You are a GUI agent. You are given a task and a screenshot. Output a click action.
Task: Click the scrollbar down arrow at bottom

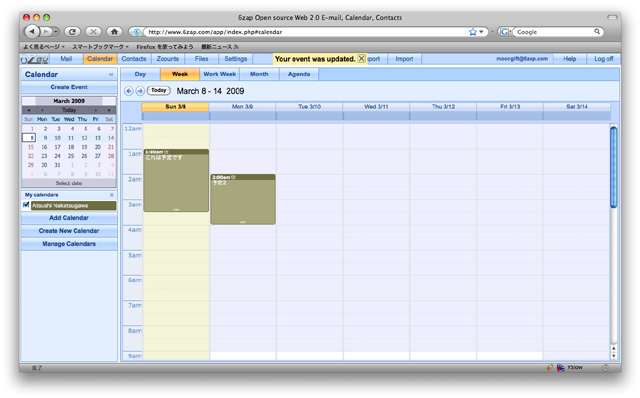coord(613,356)
